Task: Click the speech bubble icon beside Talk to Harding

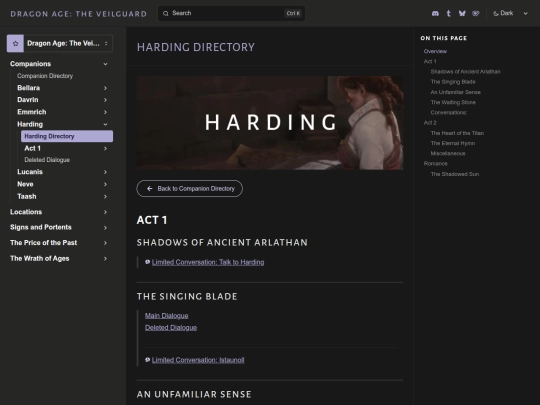Action: 147,262
